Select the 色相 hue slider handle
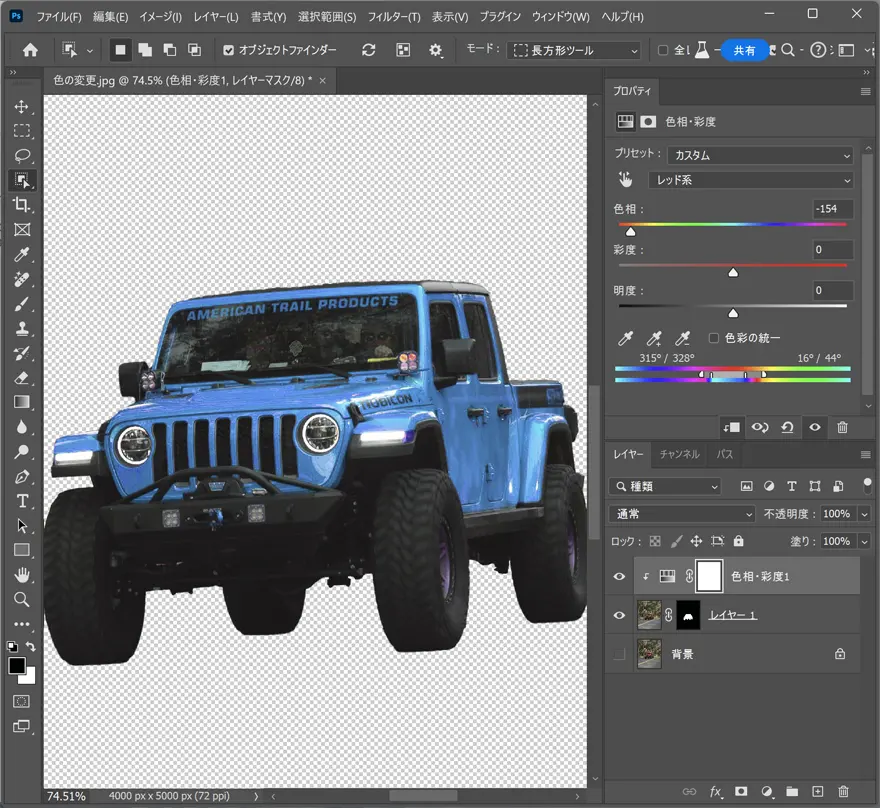The image size is (880, 808). [631, 232]
